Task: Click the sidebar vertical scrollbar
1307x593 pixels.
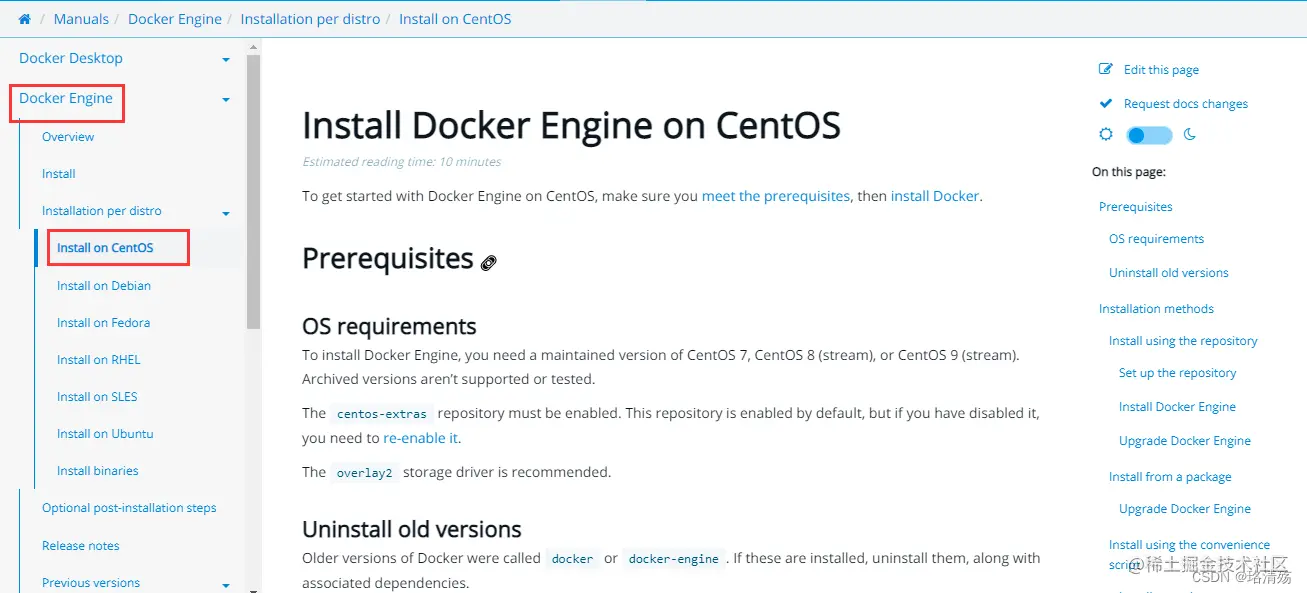Action: pyautogui.click(x=253, y=190)
